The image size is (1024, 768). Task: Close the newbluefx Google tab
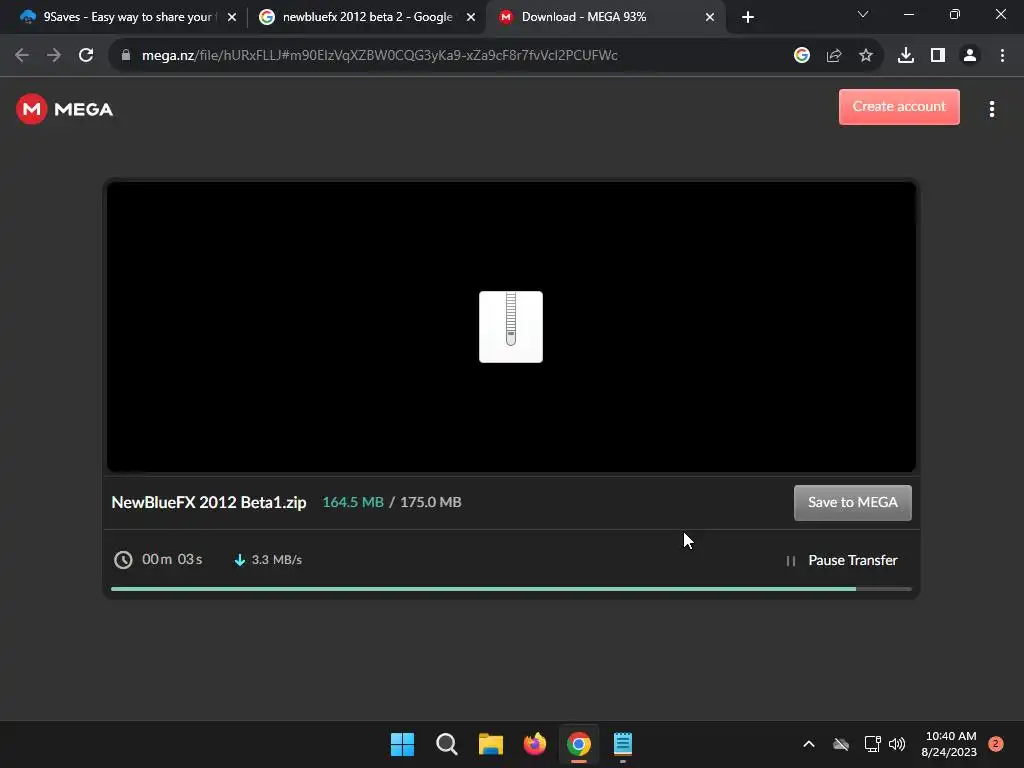click(471, 17)
